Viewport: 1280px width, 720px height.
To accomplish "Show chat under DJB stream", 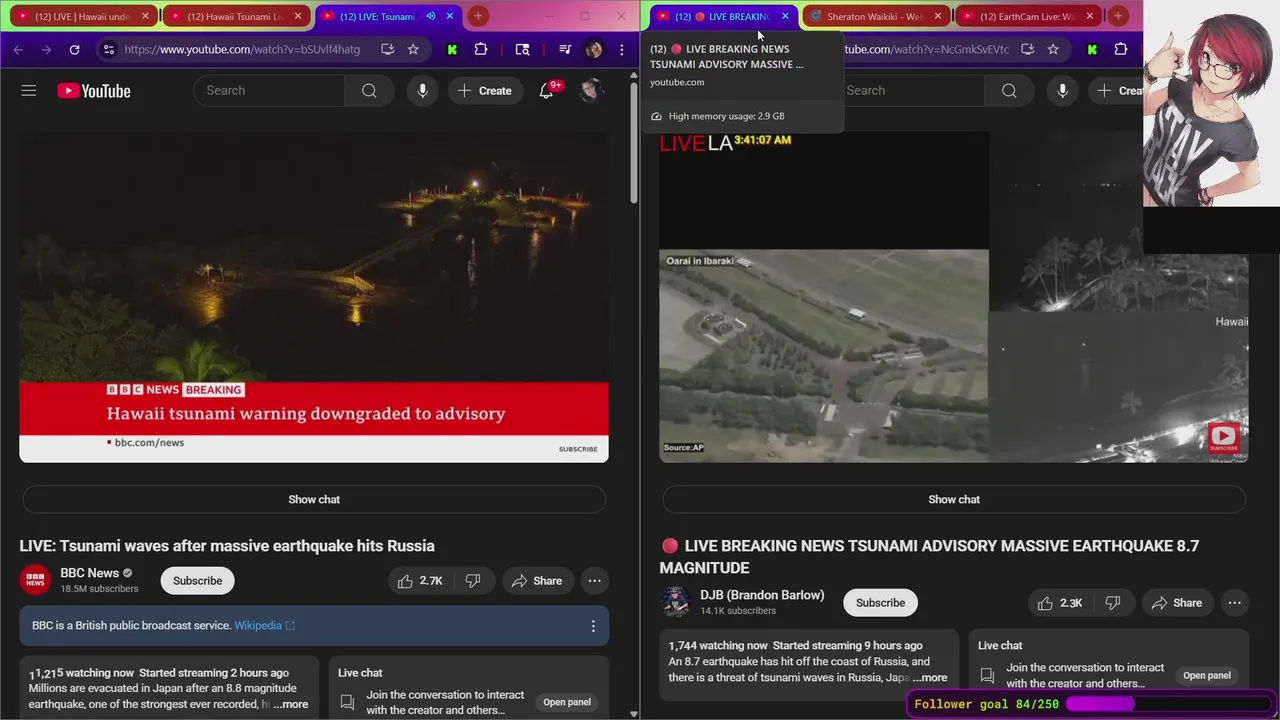I will click(954, 499).
